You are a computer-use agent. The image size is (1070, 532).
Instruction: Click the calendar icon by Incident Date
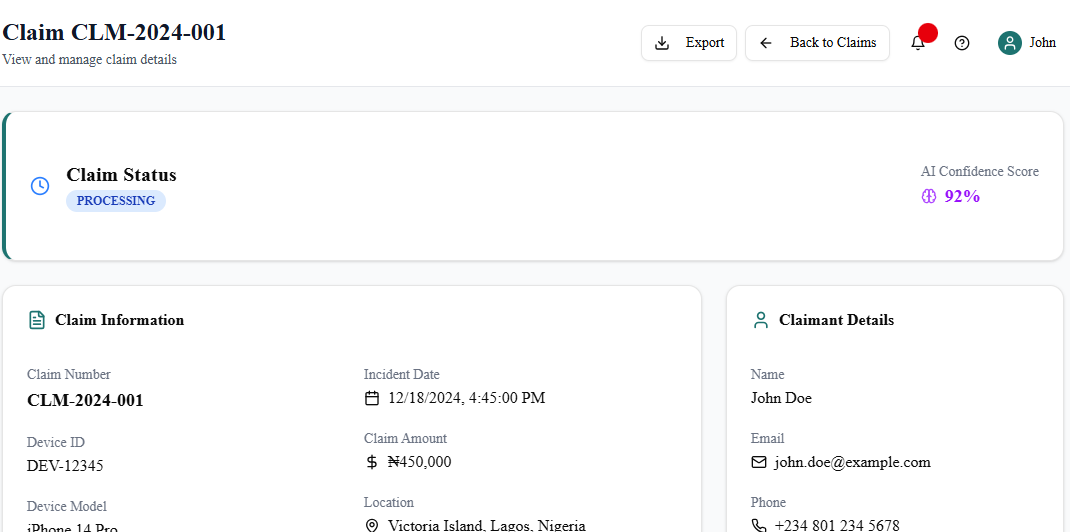click(x=372, y=398)
